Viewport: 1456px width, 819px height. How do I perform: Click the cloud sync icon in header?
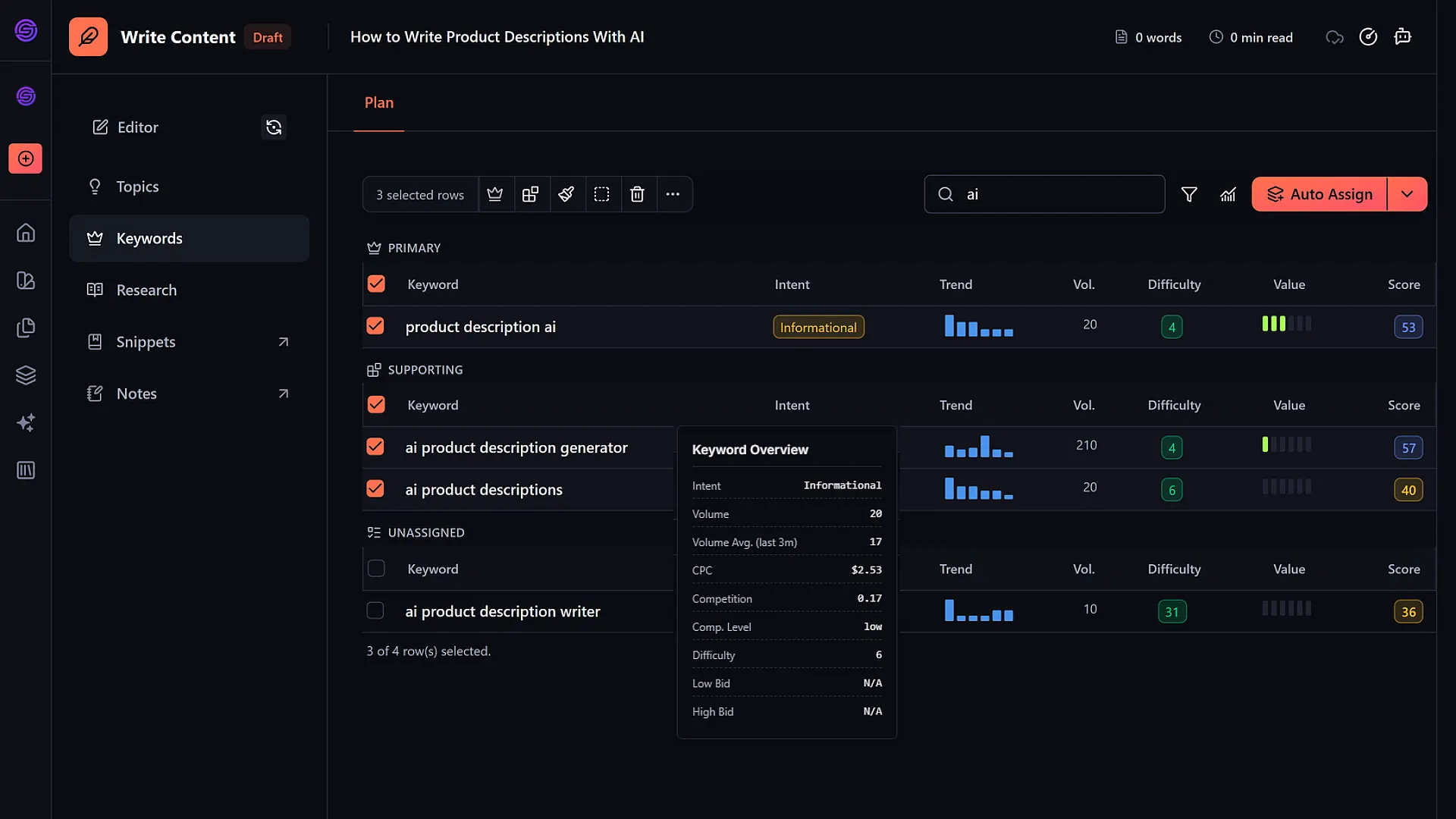1335,37
